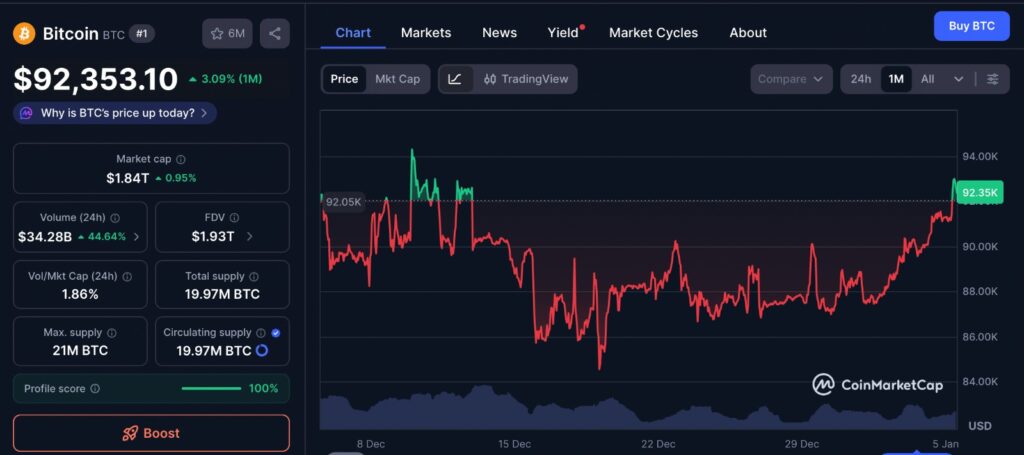Click info icon next to Total supply

pos(254,277)
